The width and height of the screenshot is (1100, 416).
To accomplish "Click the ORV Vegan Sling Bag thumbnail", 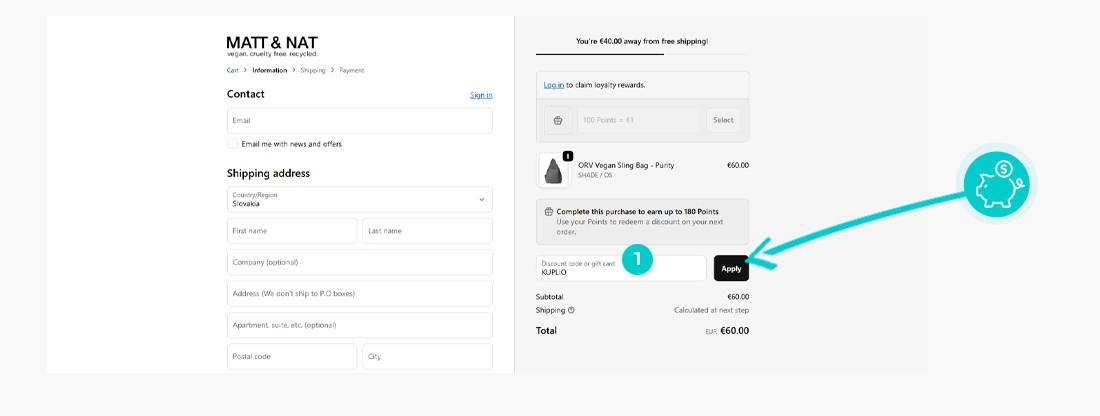I will pyautogui.click(x=554, y=170).
